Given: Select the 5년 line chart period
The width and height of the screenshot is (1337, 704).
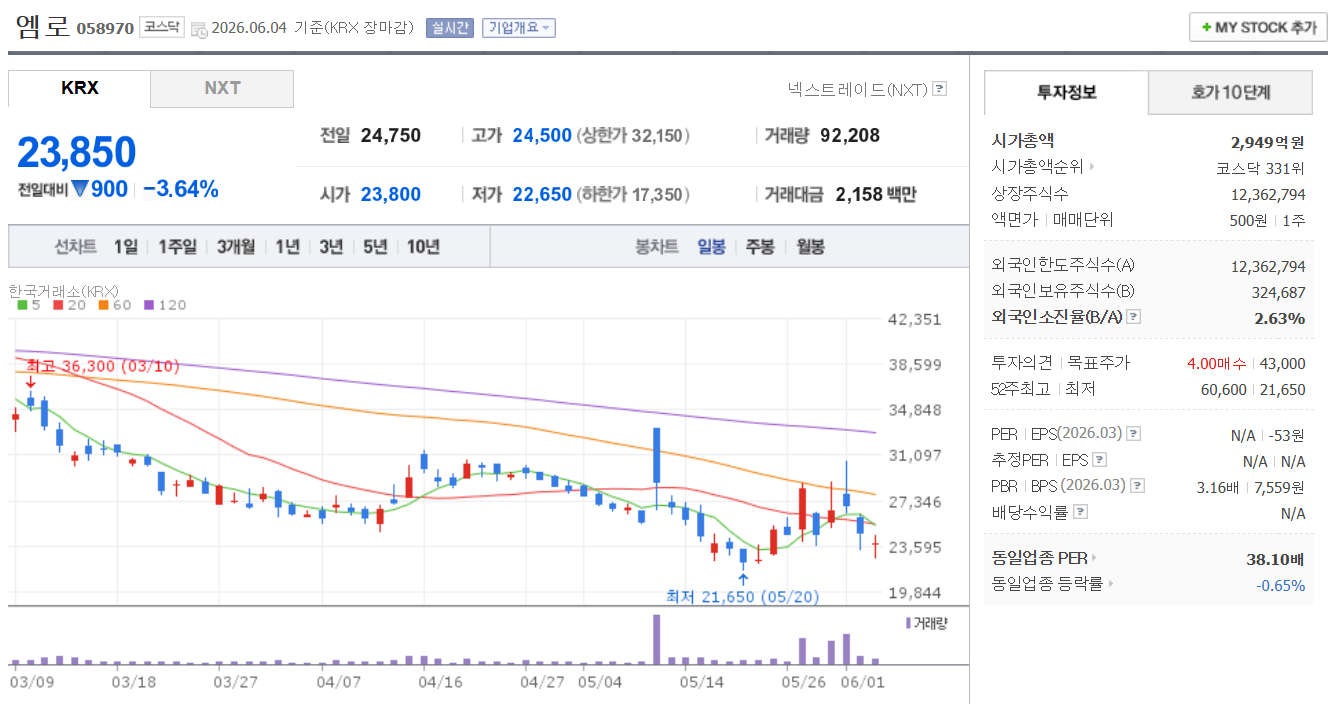Looking at the screenshot, I should pos(375,246).
